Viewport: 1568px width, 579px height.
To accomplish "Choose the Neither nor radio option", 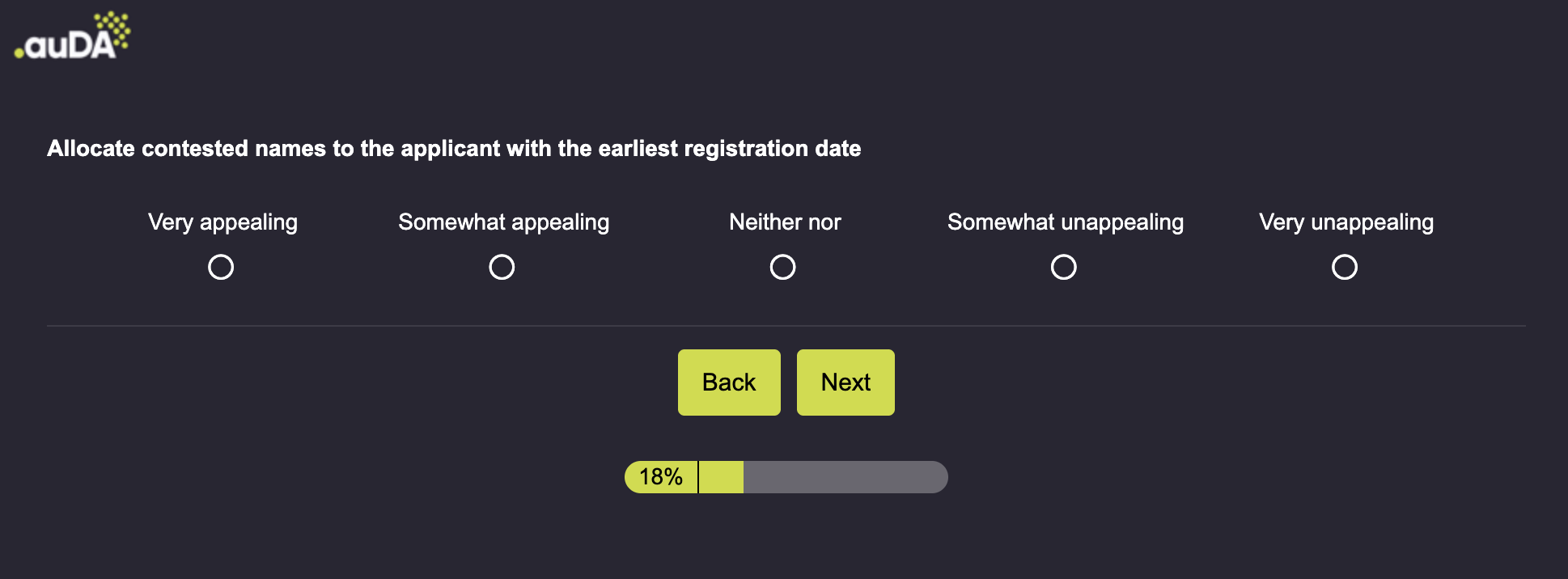I will click(782, 267).
